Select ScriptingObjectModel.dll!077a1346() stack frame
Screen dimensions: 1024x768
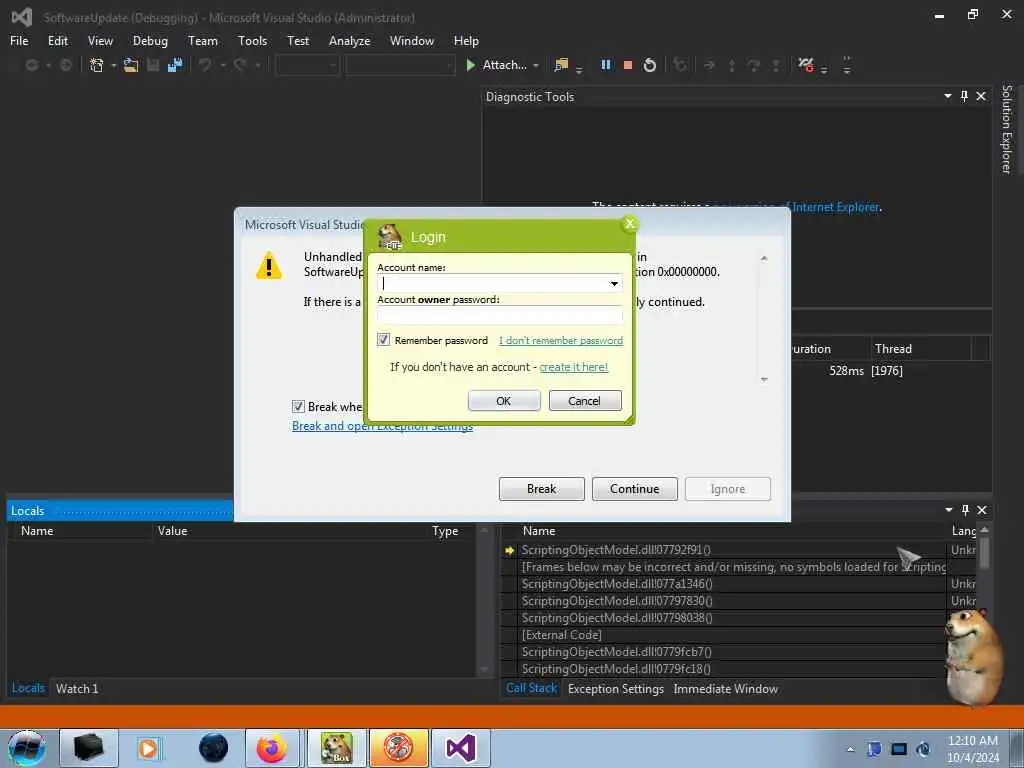pos(617,584)
